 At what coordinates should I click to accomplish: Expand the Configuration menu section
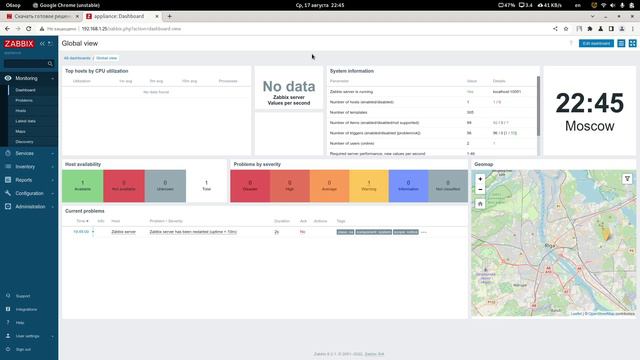[53, 193]
